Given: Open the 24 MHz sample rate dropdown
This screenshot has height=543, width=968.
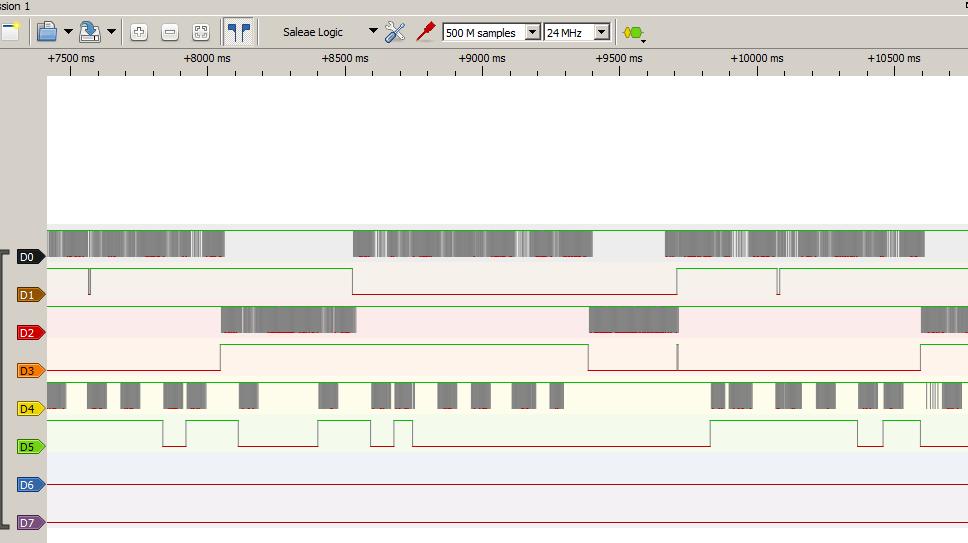Looking at the screenshot, I should click(601, 32).
